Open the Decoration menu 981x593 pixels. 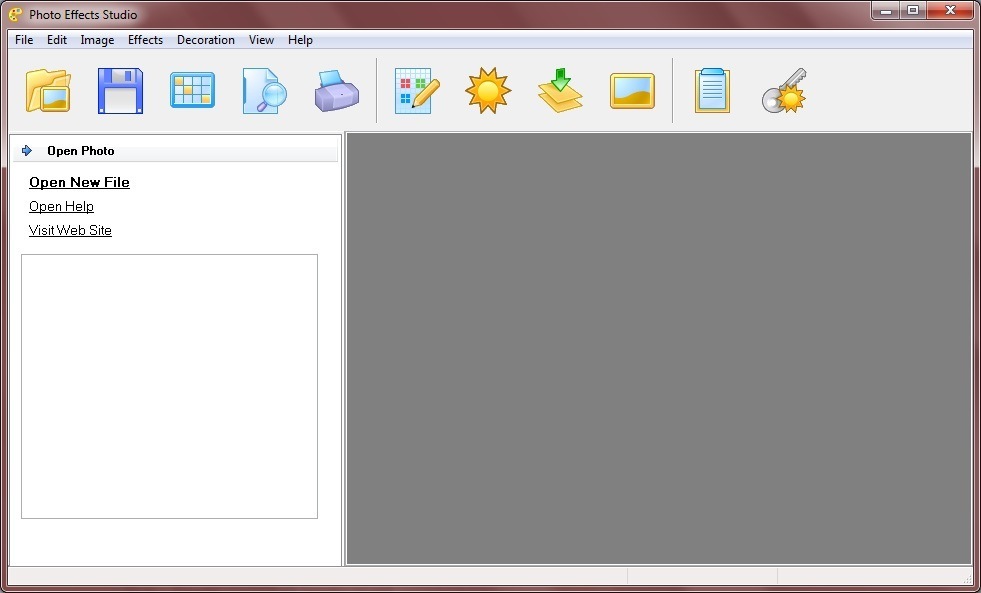[205, 40]
